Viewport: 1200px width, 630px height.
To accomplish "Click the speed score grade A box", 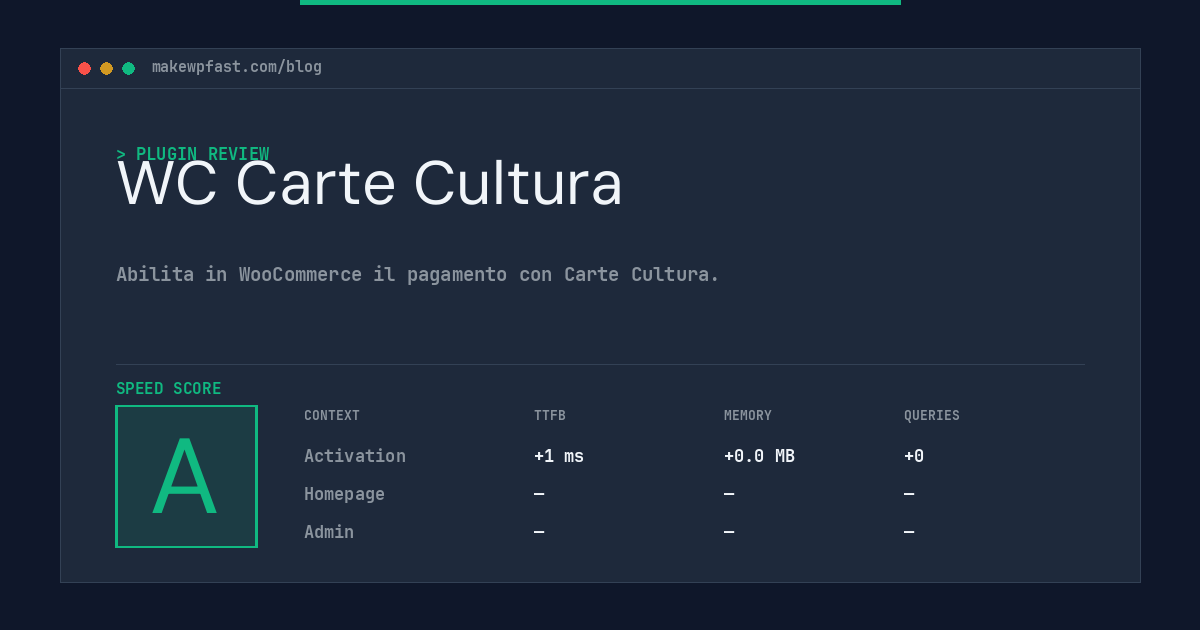I will (186, 476).
